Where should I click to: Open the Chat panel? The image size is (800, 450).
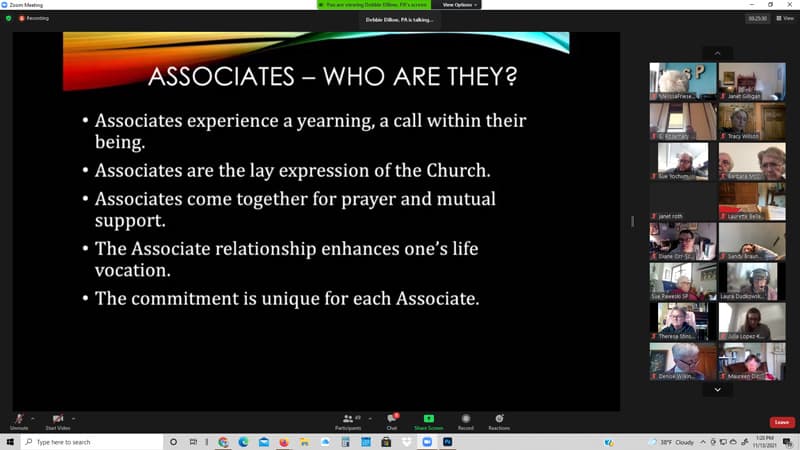393,419
